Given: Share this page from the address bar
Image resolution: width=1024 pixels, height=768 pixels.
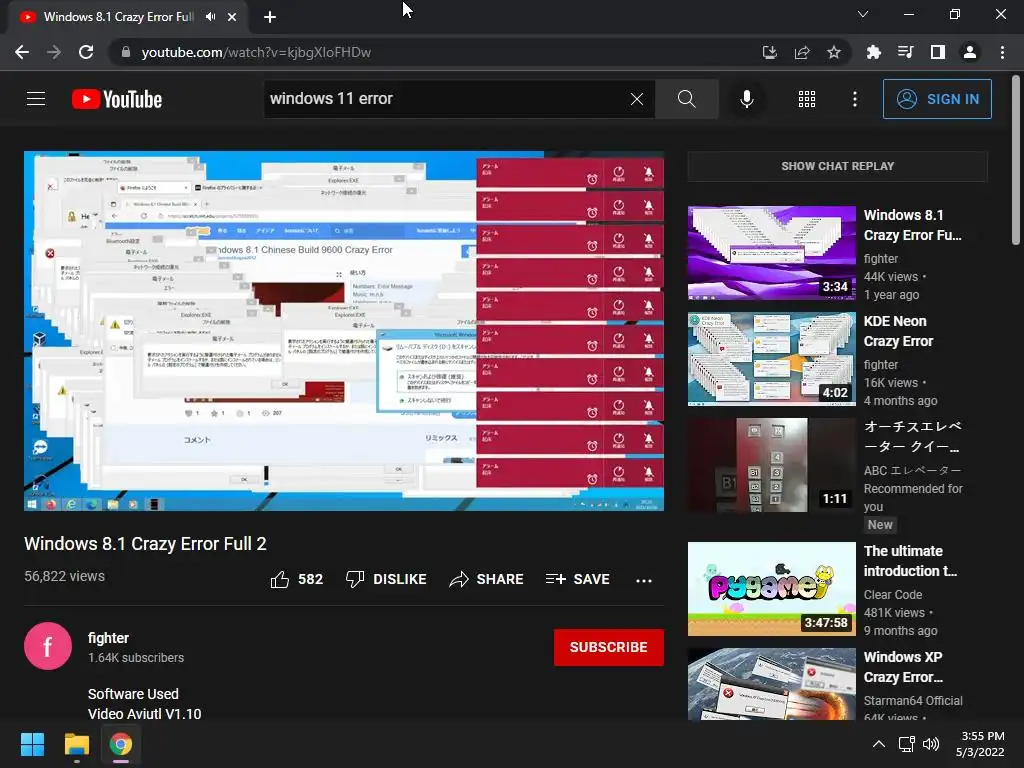Looking at the screenshot, I should [x=802, y=52].
